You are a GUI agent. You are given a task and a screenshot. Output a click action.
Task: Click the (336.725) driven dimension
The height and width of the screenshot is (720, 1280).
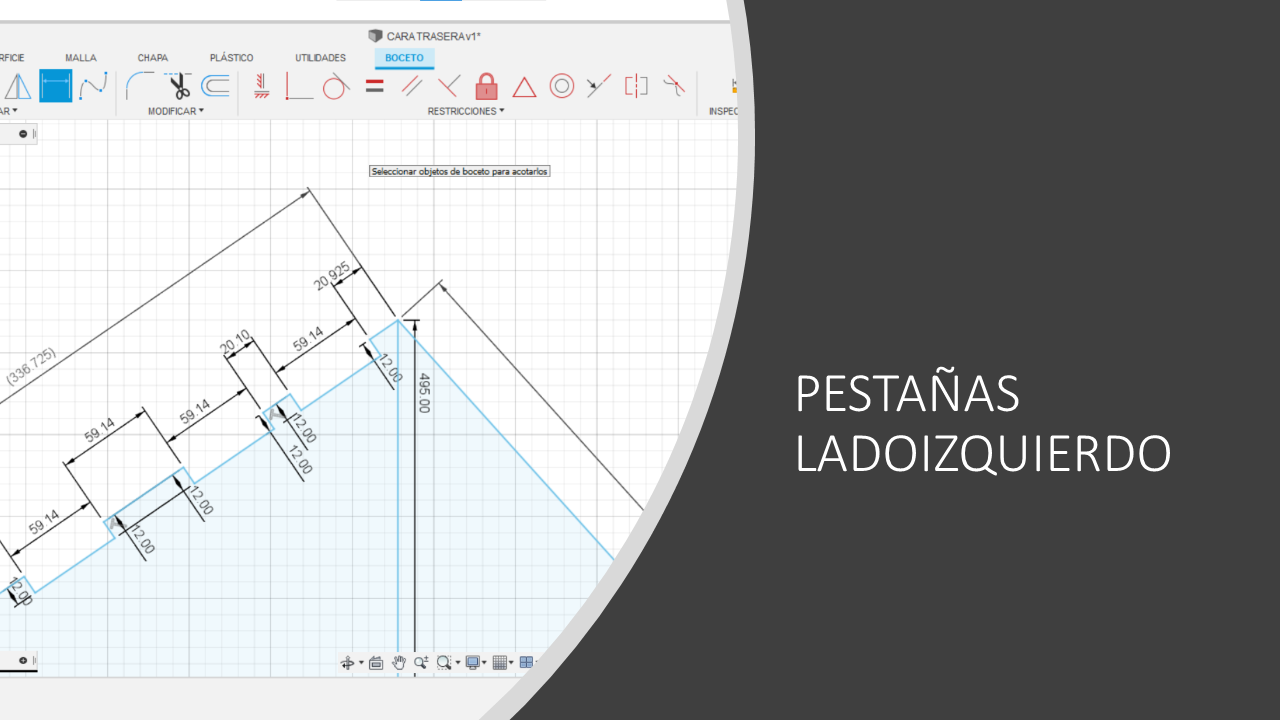(x=31, y=366)
